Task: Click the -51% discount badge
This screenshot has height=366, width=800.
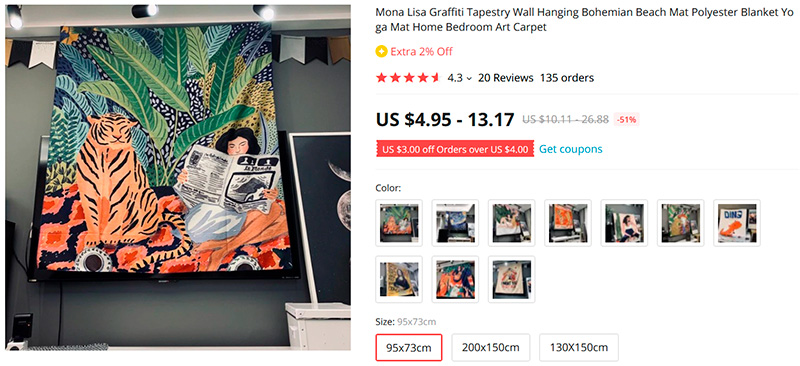Action: coord(627,120)
